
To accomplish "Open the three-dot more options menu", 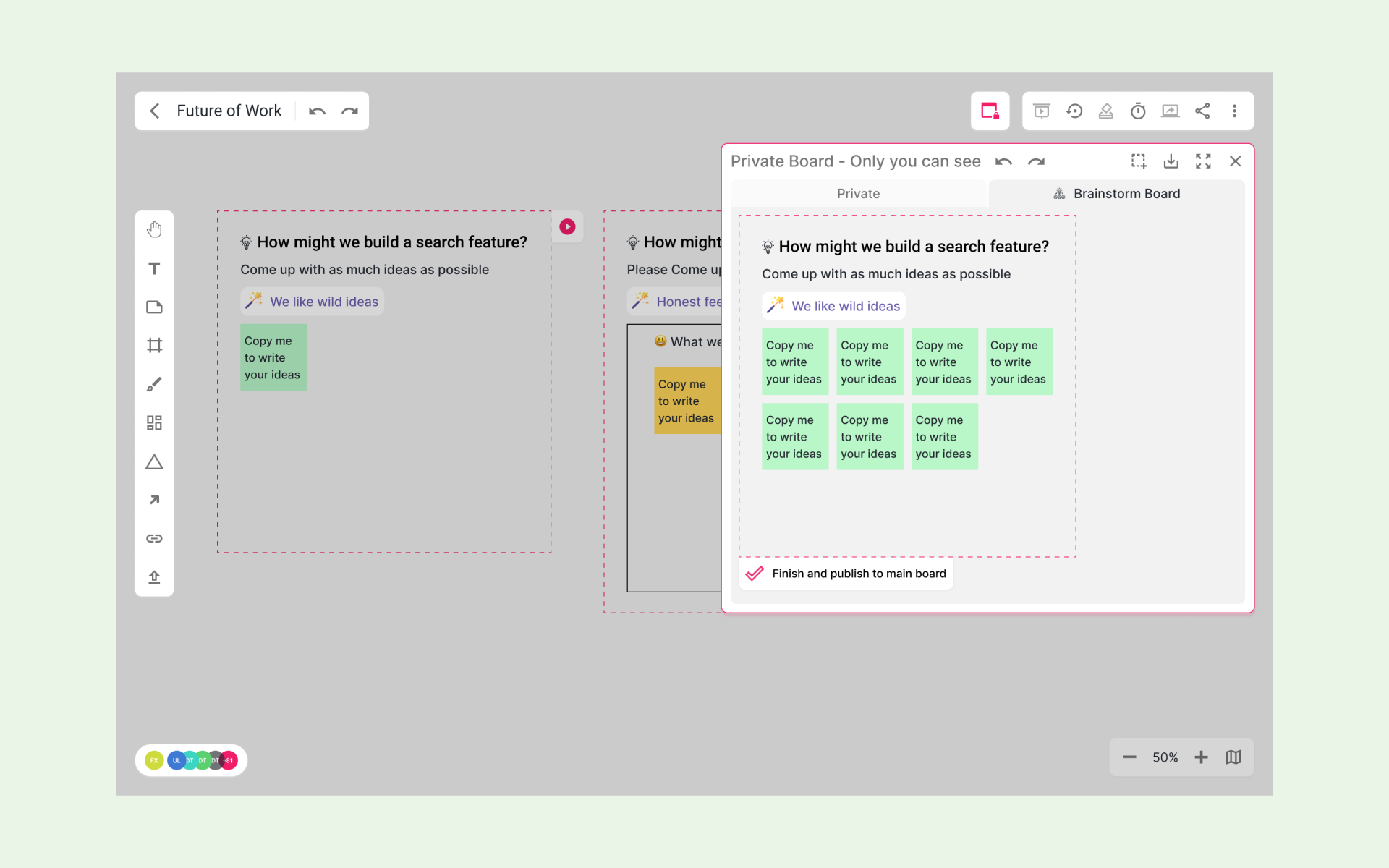I will (x=1234, y=111).
